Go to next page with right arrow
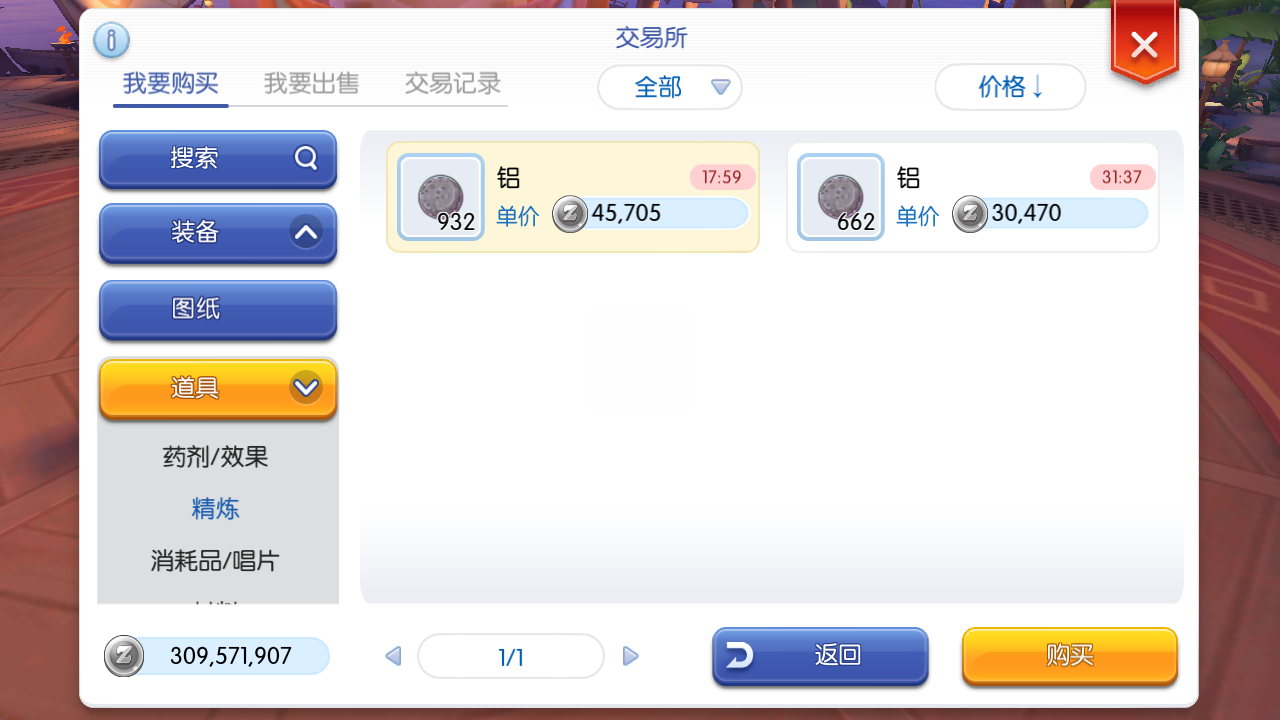This screenshot has width=1280, height=720. tap(630, 656)
